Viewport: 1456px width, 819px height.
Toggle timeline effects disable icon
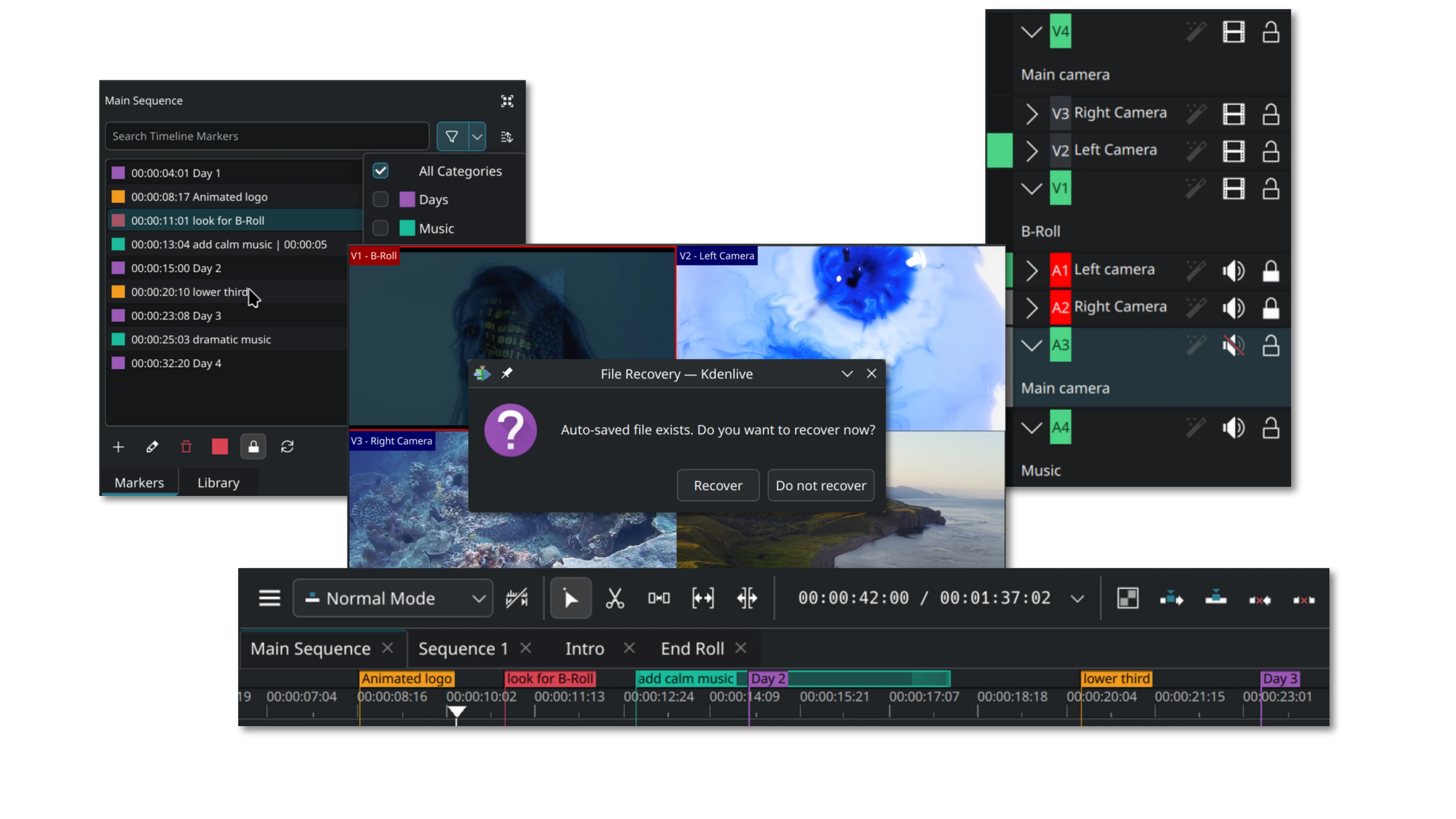[x=516, y=598]
